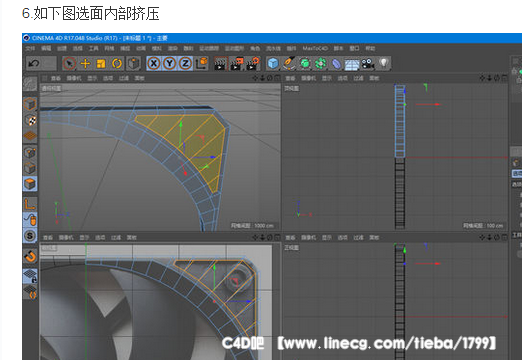Viewport: 522px width, 360px height.
Task: Add a Cube primitive object
Action: click(273, 63)
